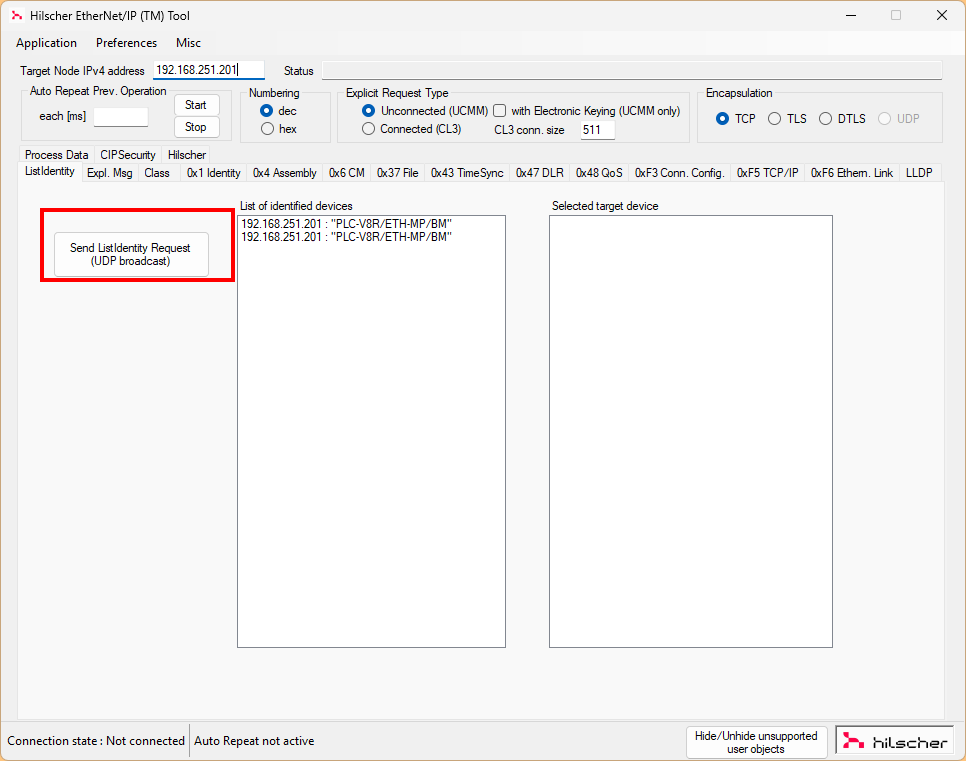Click Connection state: Not connected status
The width and height of the screenshot is (966, 761).
[x=96, y=741]
